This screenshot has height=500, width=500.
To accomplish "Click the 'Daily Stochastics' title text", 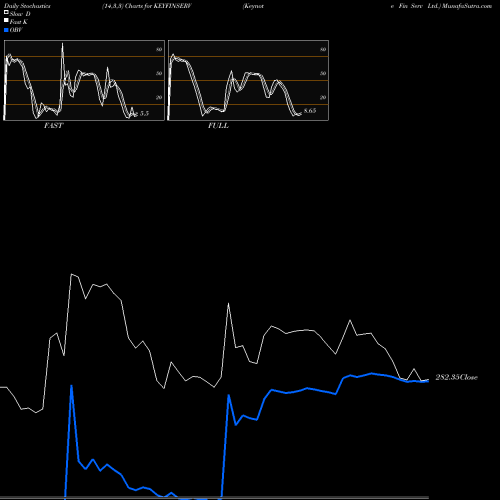I will coord(27,6).
